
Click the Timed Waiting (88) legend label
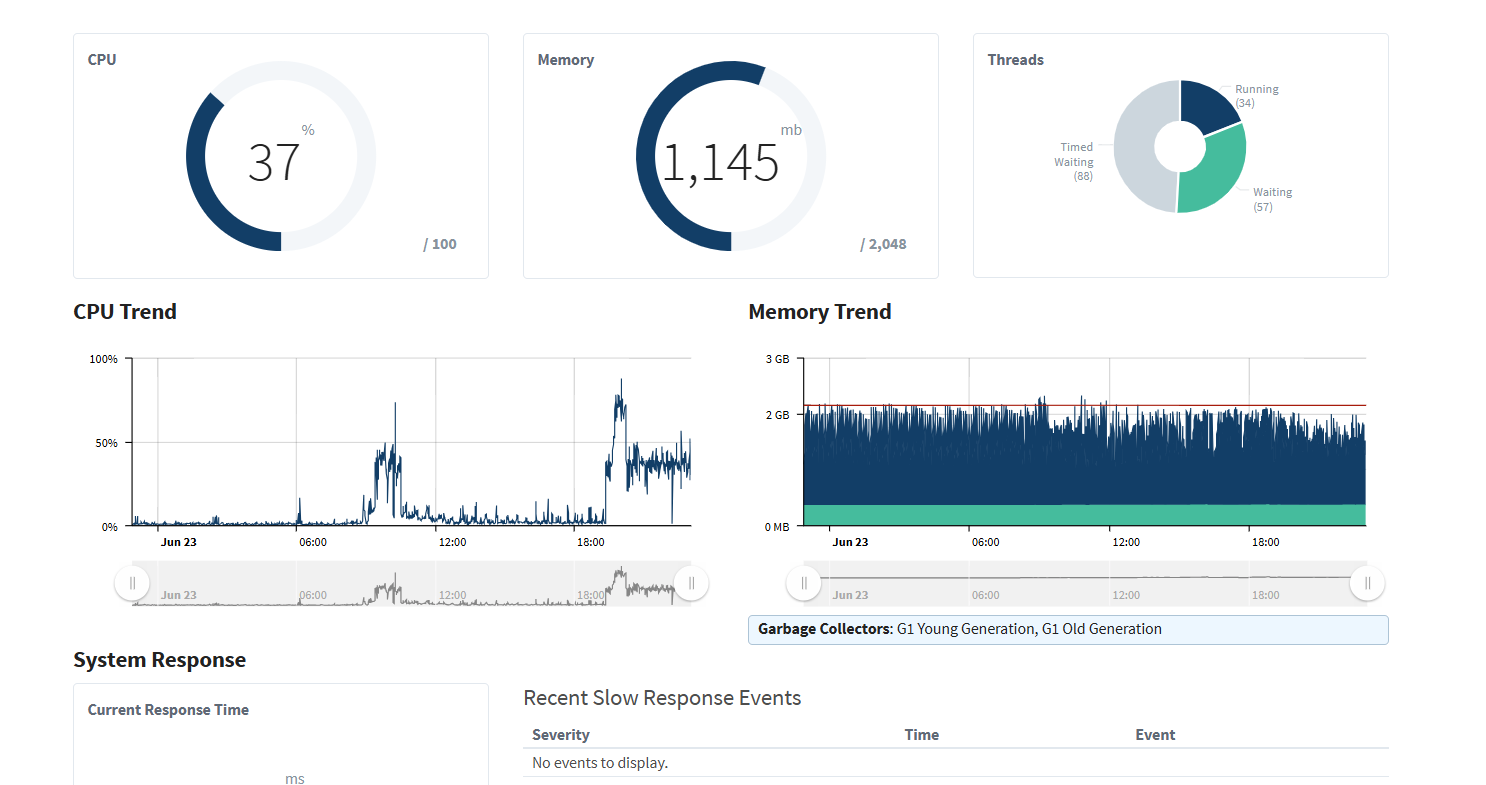tap(1074, 161)
